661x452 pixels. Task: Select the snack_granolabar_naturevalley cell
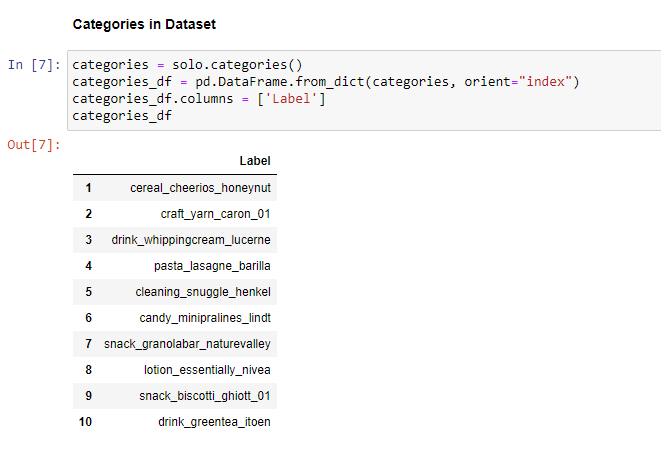click(x=187, y=344)
